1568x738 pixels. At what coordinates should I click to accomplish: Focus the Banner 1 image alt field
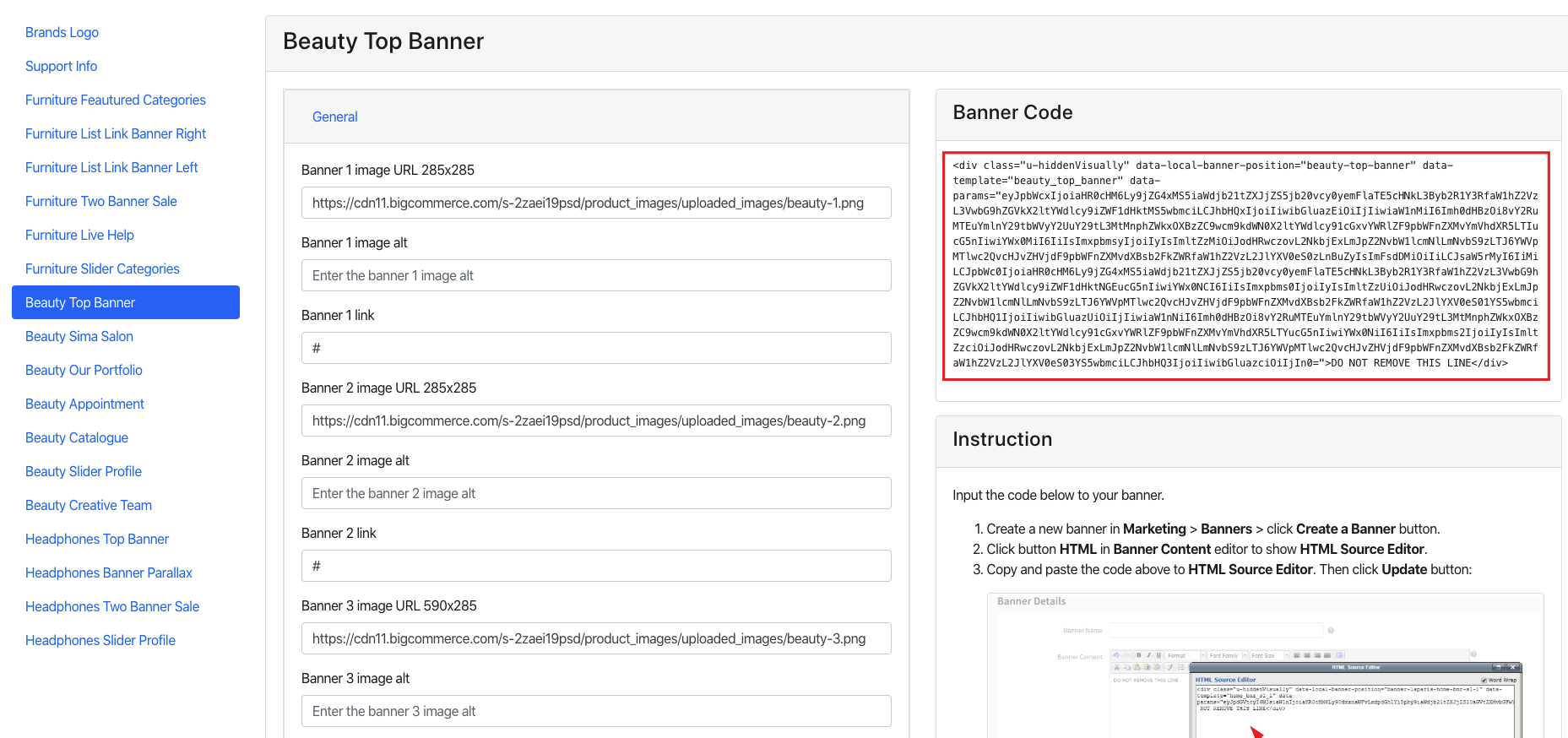596,275
